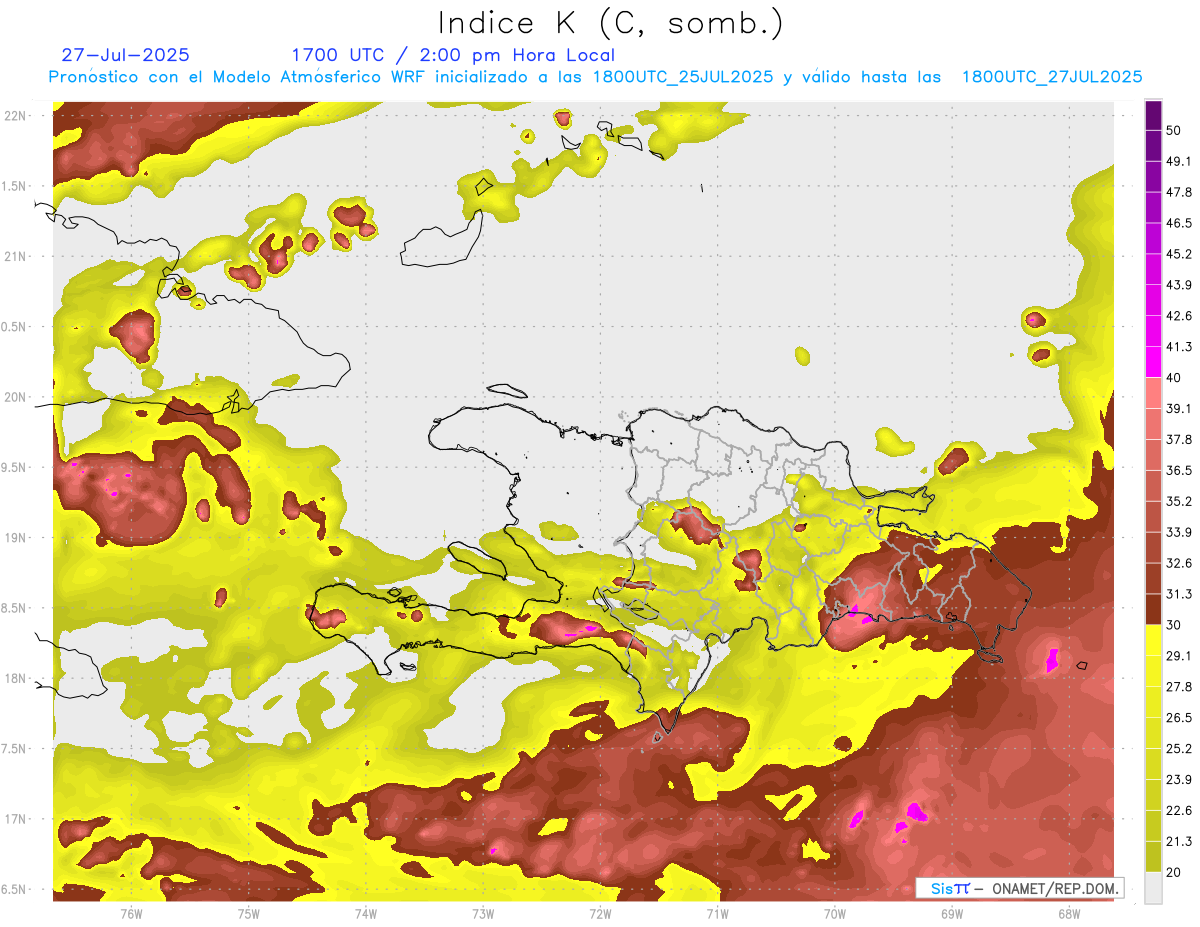Click the colorbar value "40"
This screenshot has width=1200, height=927.
coord(1175,378)
